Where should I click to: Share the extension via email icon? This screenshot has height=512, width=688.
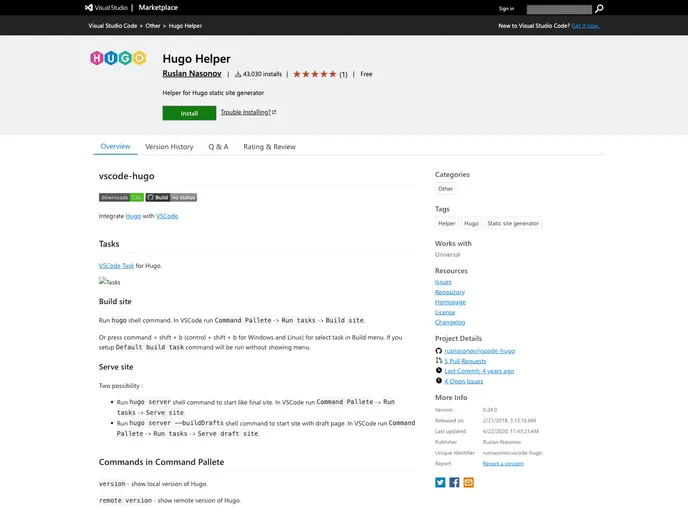point(469,483)
